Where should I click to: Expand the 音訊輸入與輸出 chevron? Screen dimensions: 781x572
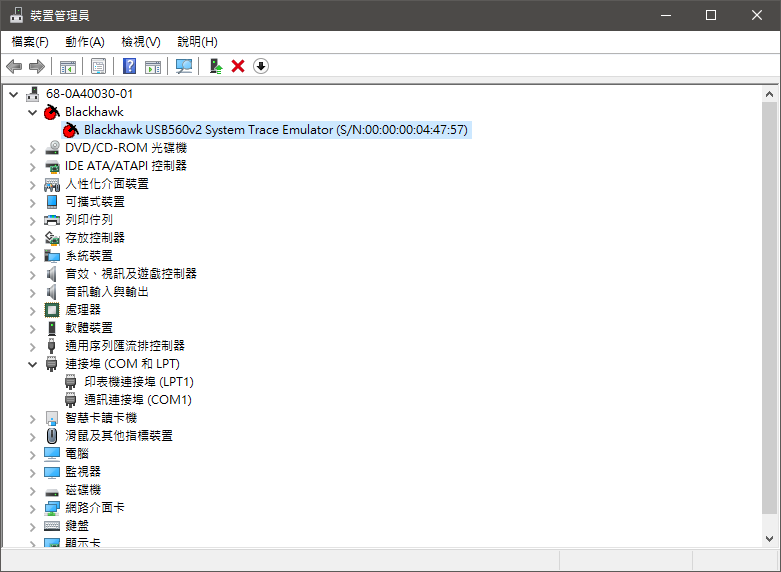pyautogui.click(x=33, y=292)
